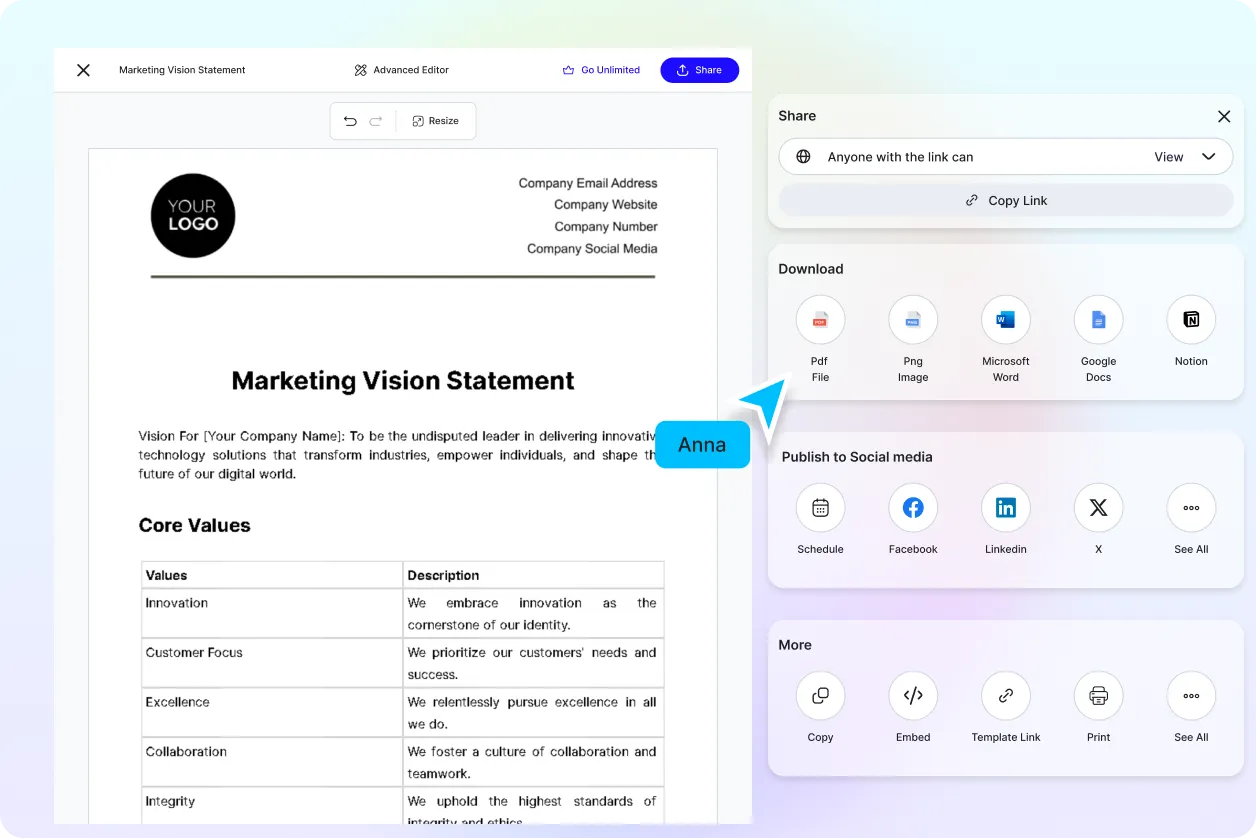Image resolution: width=1256 pixels, height=838 pixels.
Task: Click the blue Share button
Action: pyautogui.click(x=699, y=70)
